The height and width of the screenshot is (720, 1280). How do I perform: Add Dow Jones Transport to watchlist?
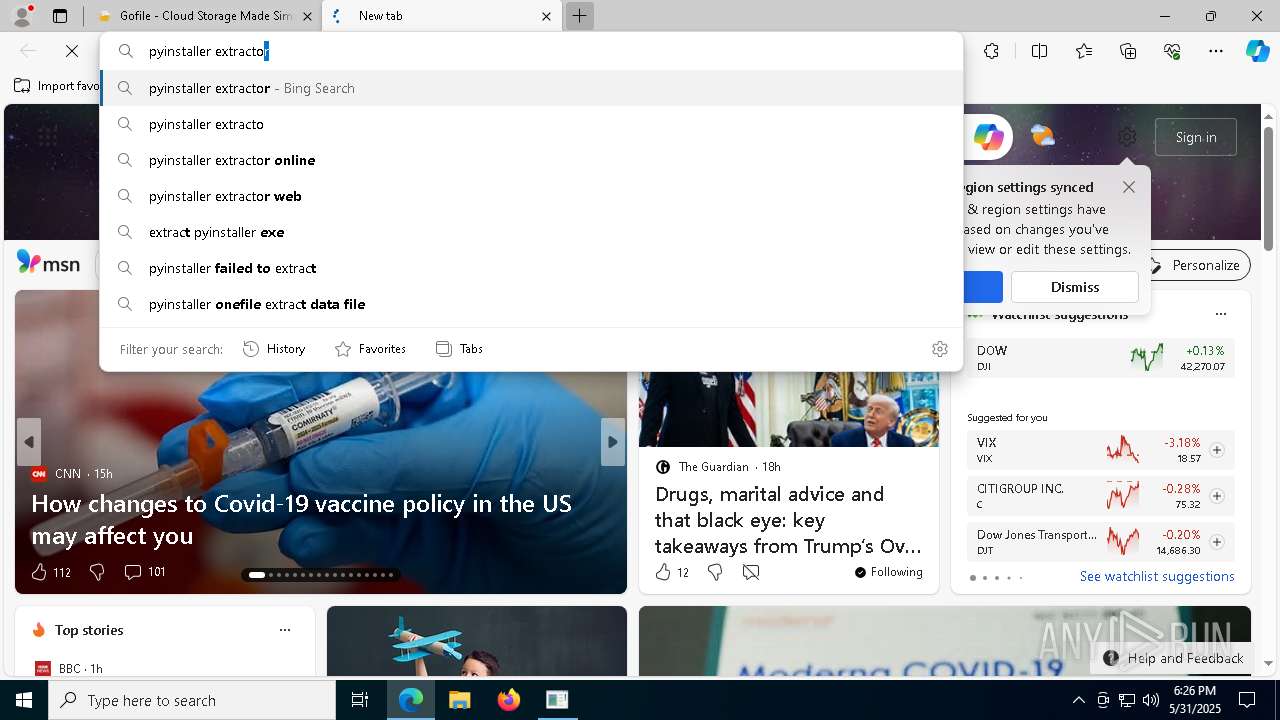click(x=1217, y=542)
